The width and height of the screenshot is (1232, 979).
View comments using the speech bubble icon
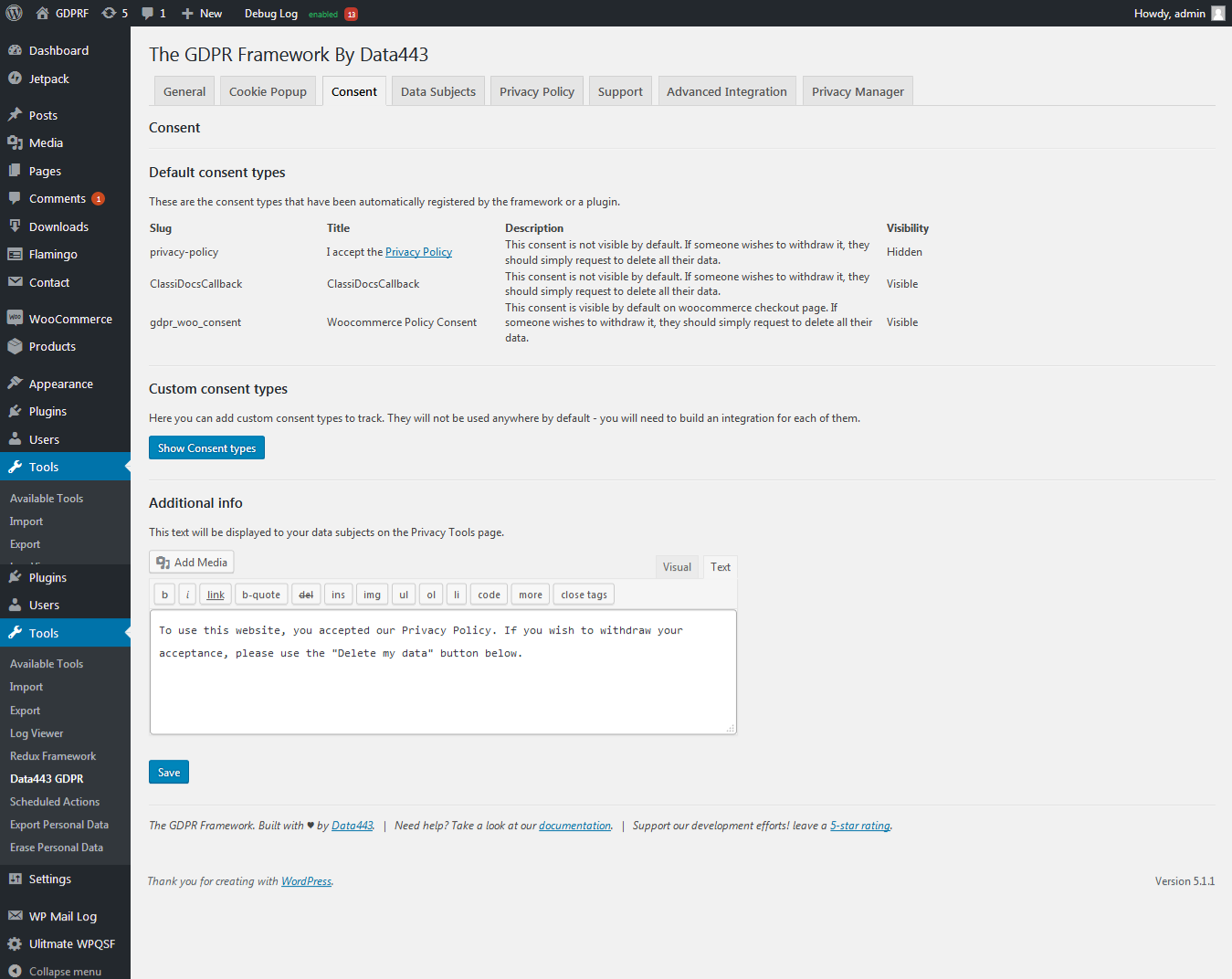point(149,13)
